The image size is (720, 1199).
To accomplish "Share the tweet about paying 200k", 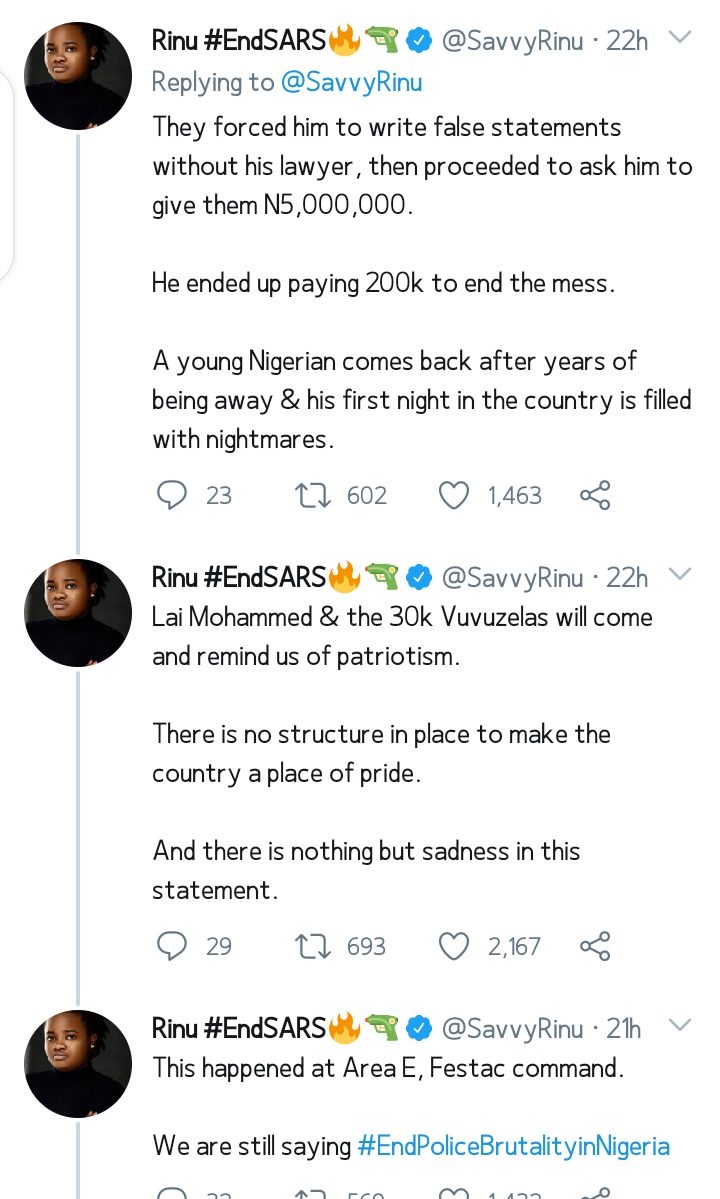I will [595, 495].
